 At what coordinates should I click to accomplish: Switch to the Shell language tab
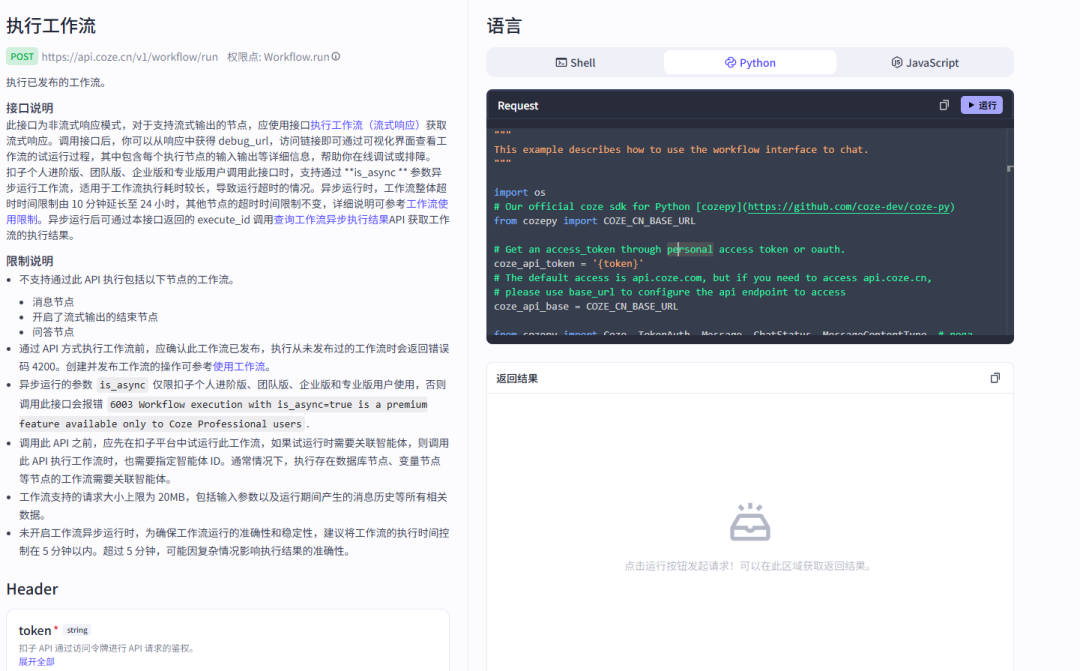tap(575, 63)
